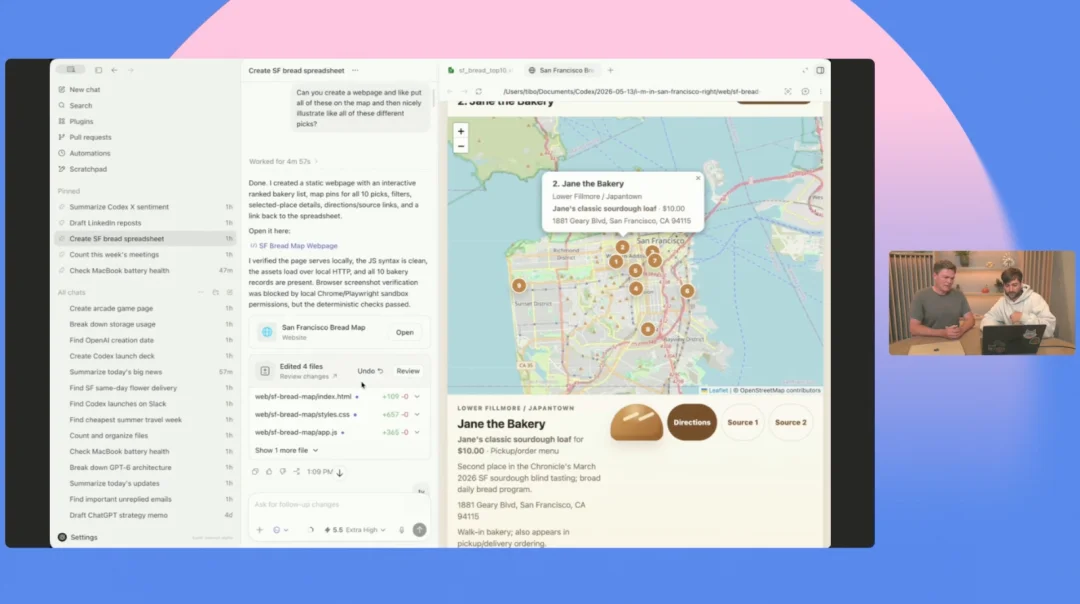Screen dimensions: 1080x604
Task: Open the San Francisco Bread Map website
Action: click(x=404, y=333)
